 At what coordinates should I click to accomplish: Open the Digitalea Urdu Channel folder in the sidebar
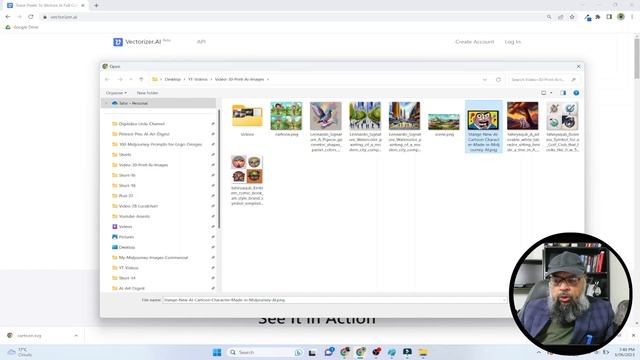click(x=141, y=124)
